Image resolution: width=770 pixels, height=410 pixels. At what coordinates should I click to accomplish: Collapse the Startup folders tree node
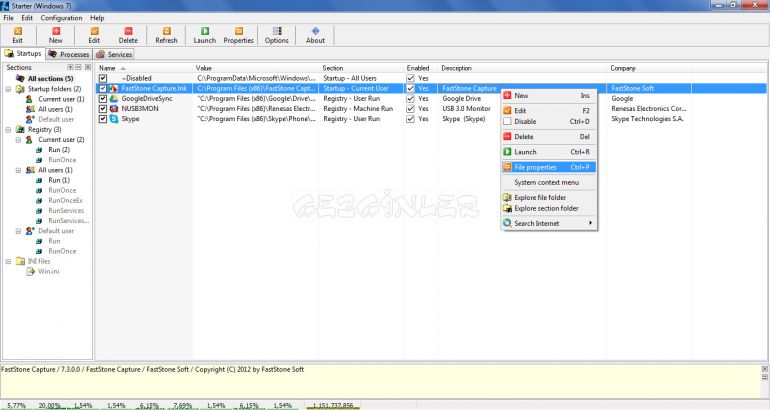click(x=8, y=89)
